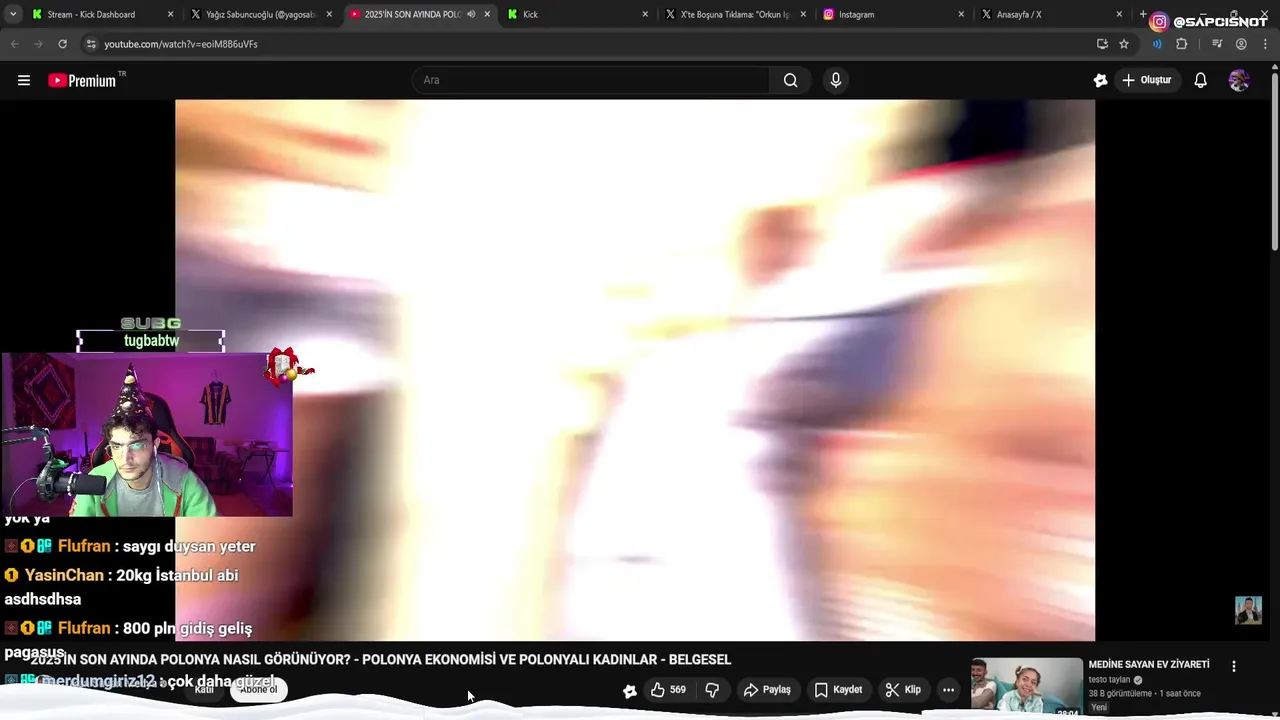The height and width of the screenshot is (720, 1280).
Task: Go forward in browser history
Action: pyautogui.click(x=38, y=44)
